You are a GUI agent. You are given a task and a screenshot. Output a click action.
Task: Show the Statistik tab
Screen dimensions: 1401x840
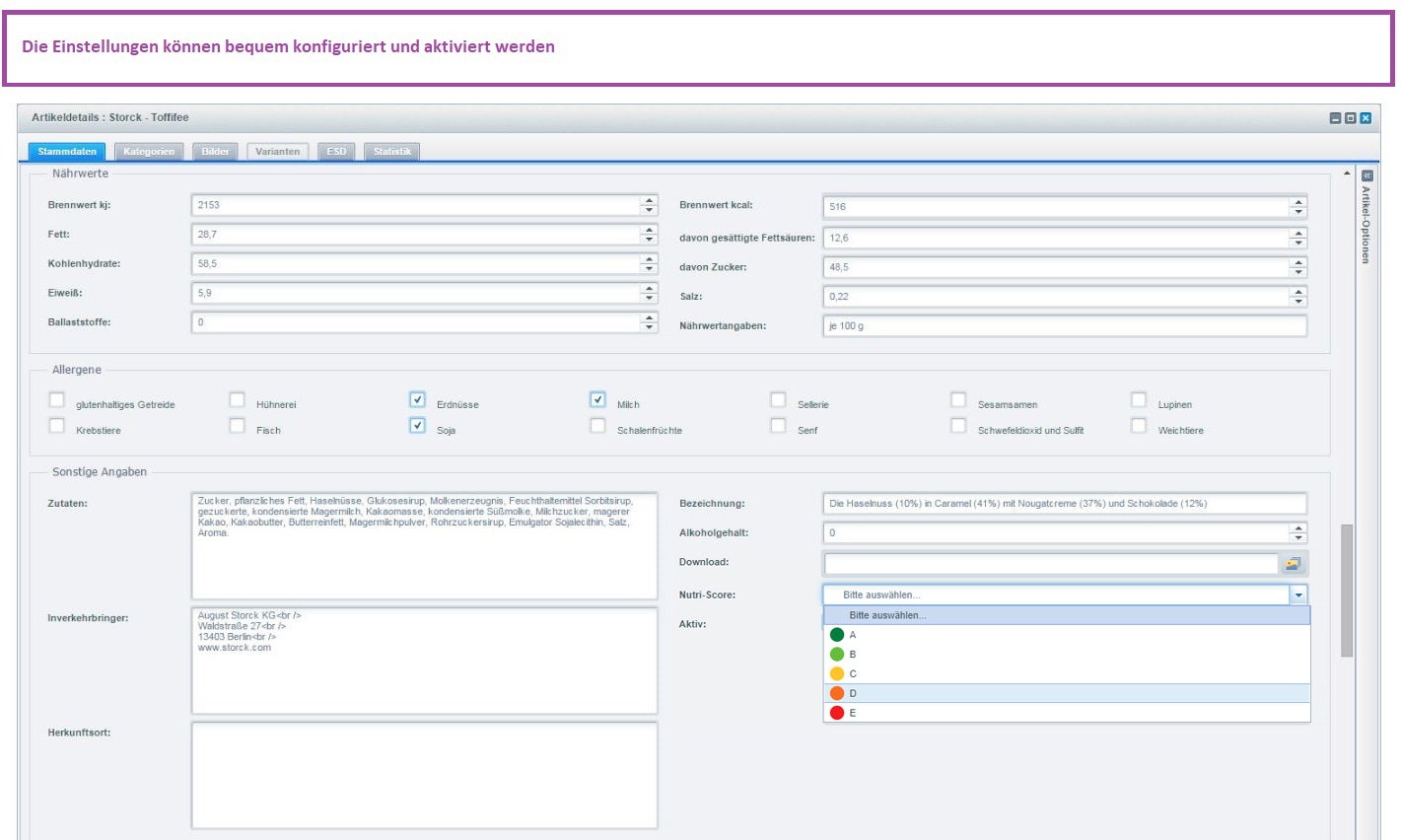(392, 152)
